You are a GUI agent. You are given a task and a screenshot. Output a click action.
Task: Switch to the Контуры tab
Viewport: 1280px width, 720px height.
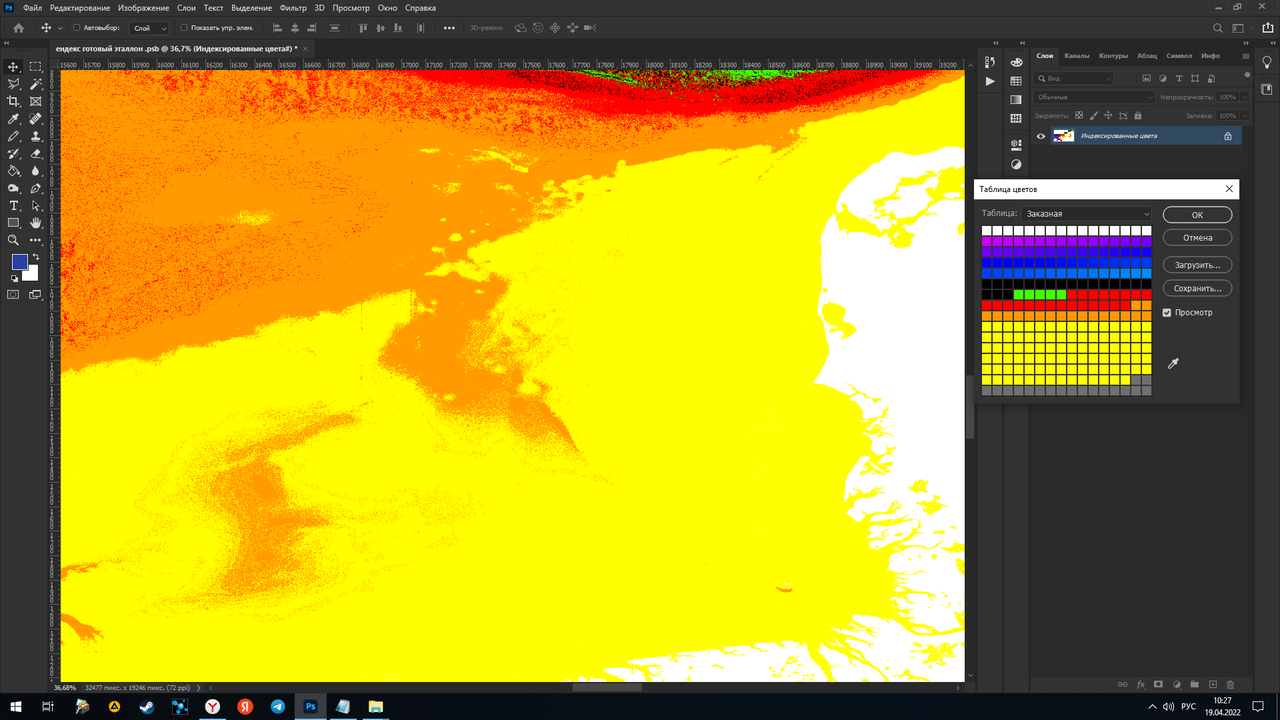click(1113, 56)
